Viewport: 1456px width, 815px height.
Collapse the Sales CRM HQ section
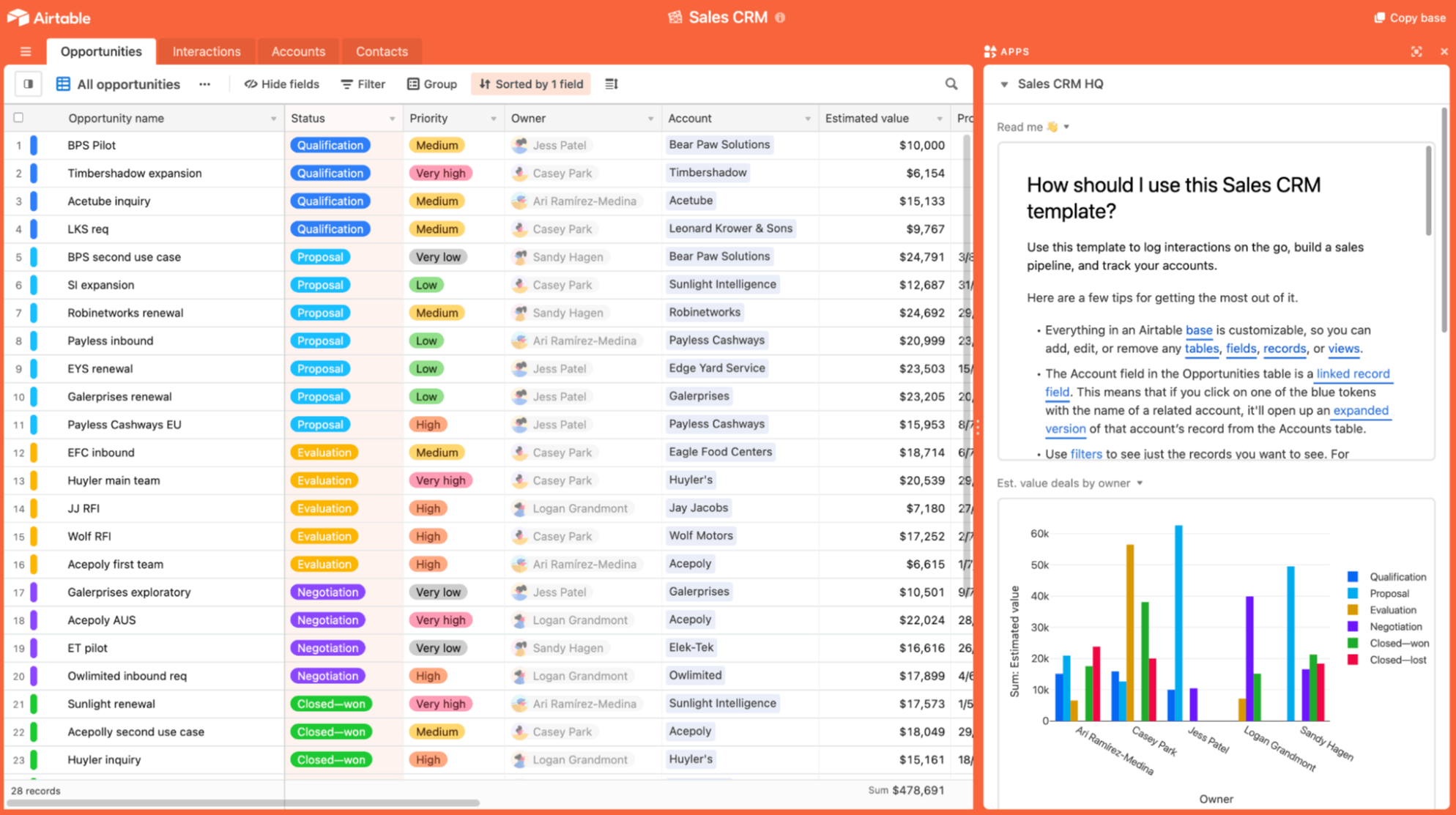coord(1004,83)
